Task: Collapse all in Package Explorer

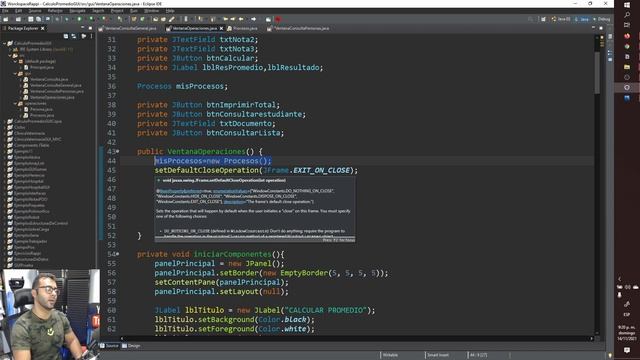Action: click(66, 36)
